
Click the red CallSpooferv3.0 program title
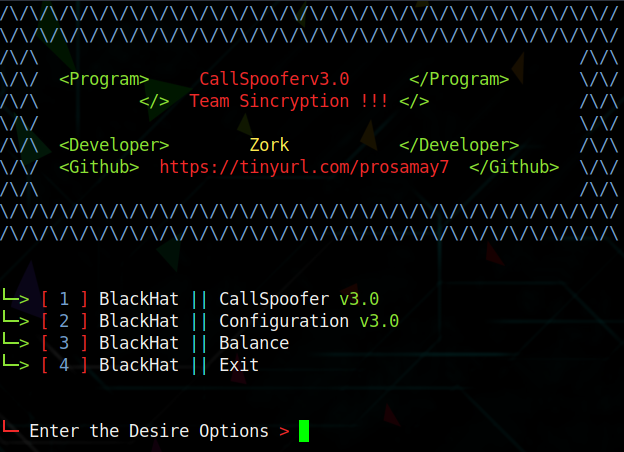274,79
